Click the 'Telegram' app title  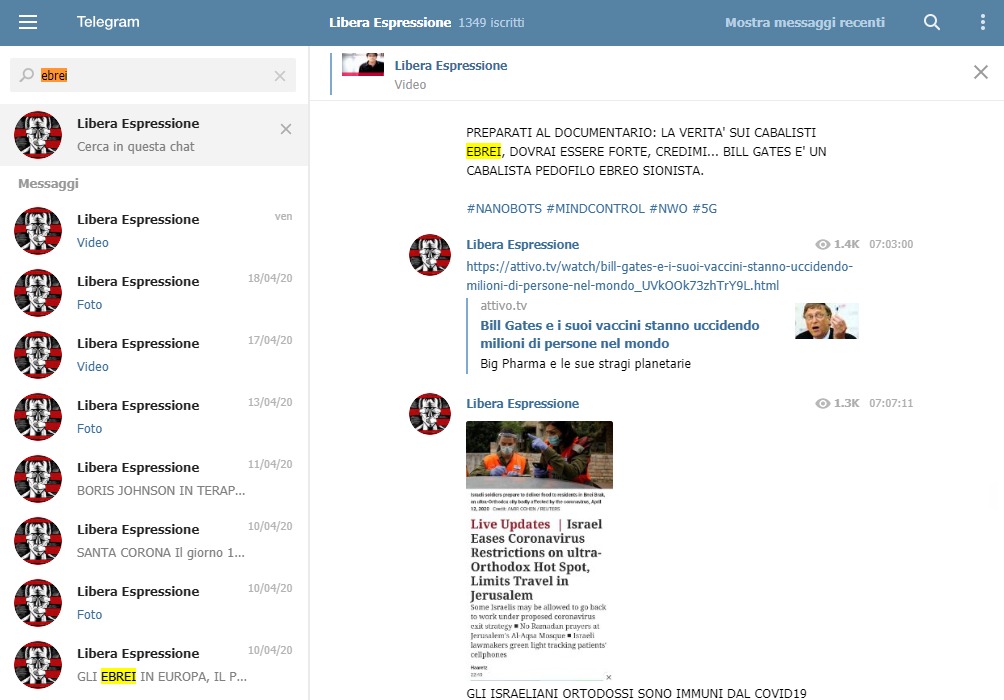[x=108, y=22]
